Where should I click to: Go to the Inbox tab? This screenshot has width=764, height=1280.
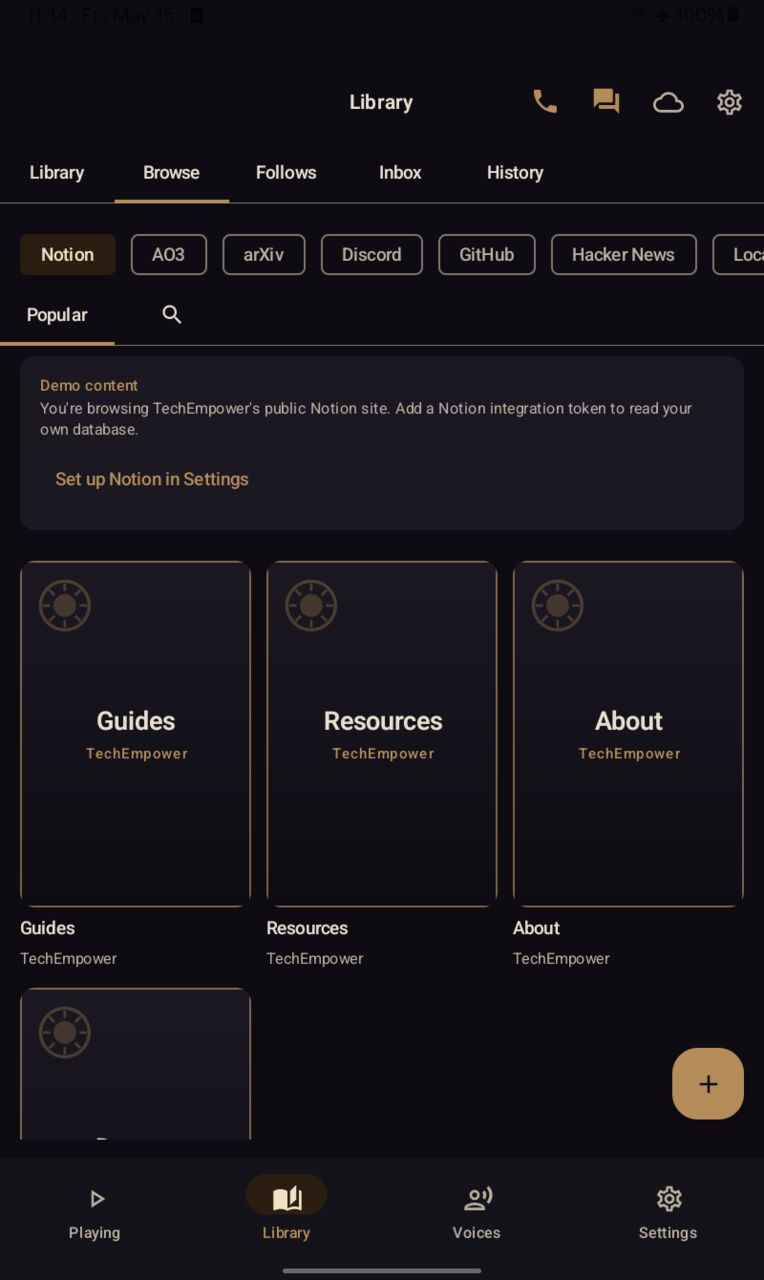pos(400,173)
